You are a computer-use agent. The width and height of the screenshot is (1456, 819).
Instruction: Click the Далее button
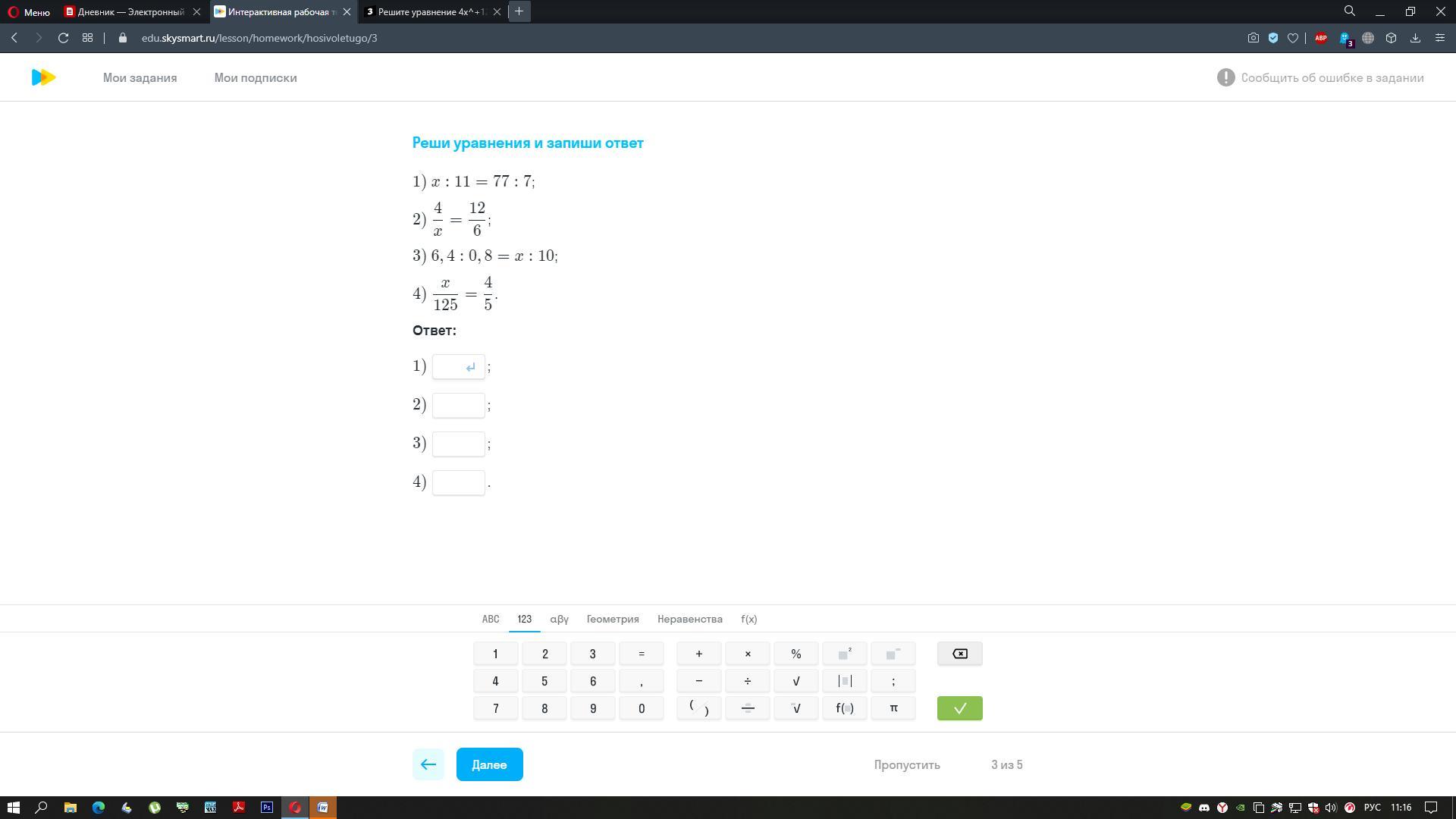click(x=489, y=764)
